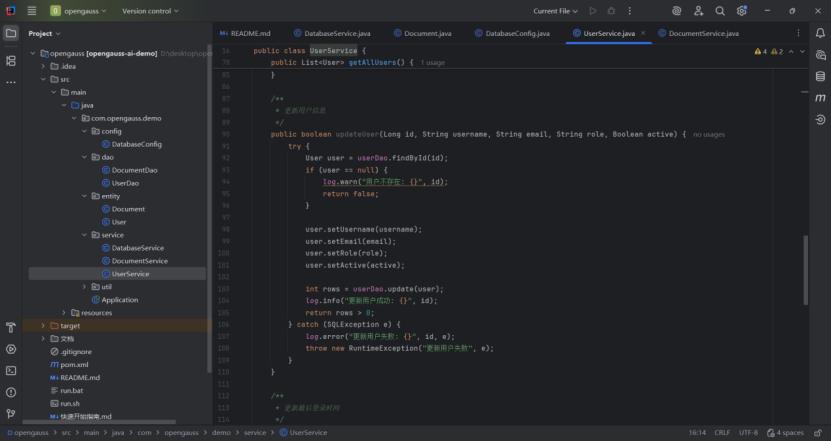Collapse the config package
Screen dimensions: 831x442
click(x=84, y=131)
